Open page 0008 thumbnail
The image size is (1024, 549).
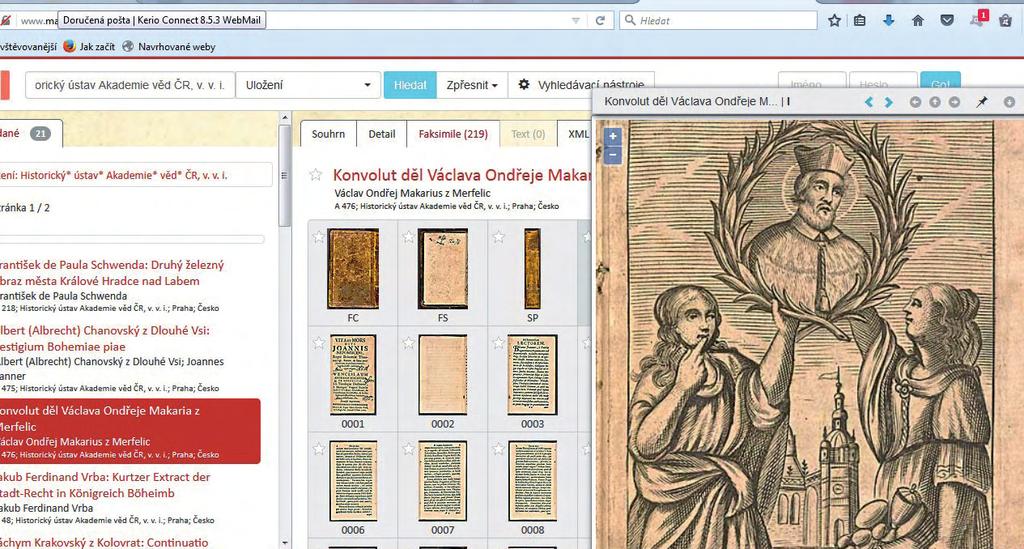(532, 480)
